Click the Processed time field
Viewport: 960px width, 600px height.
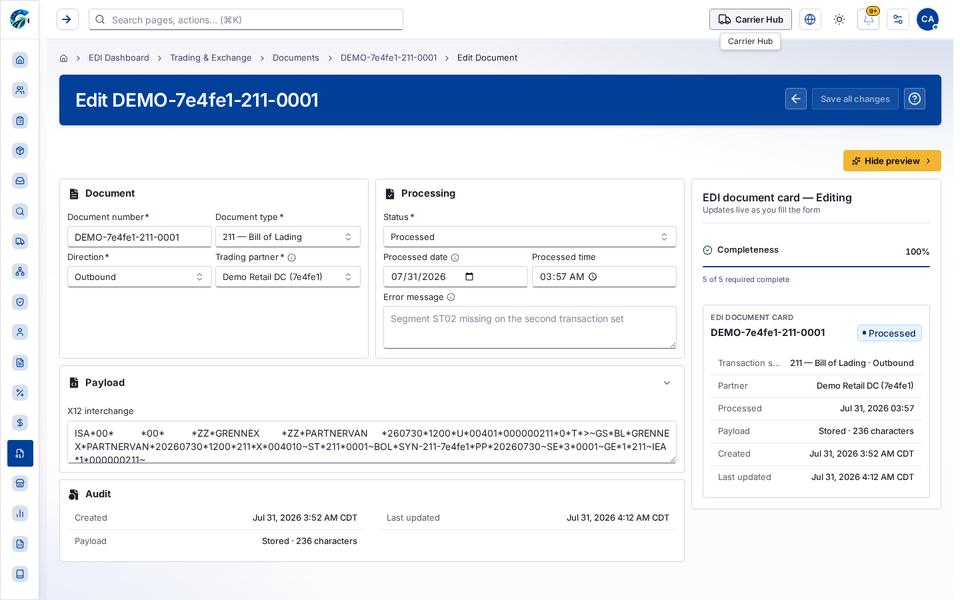coord(604,277)
